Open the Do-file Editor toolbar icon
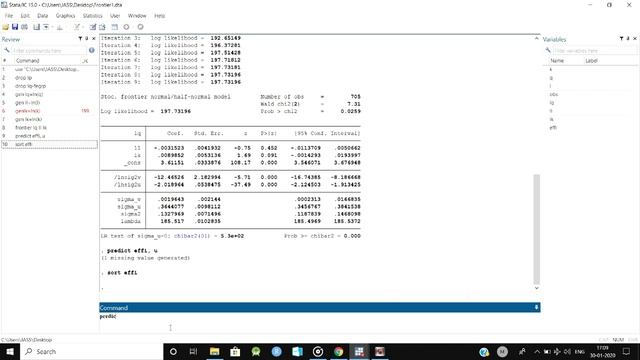This screenshot has width=640, height=360. 76,27
